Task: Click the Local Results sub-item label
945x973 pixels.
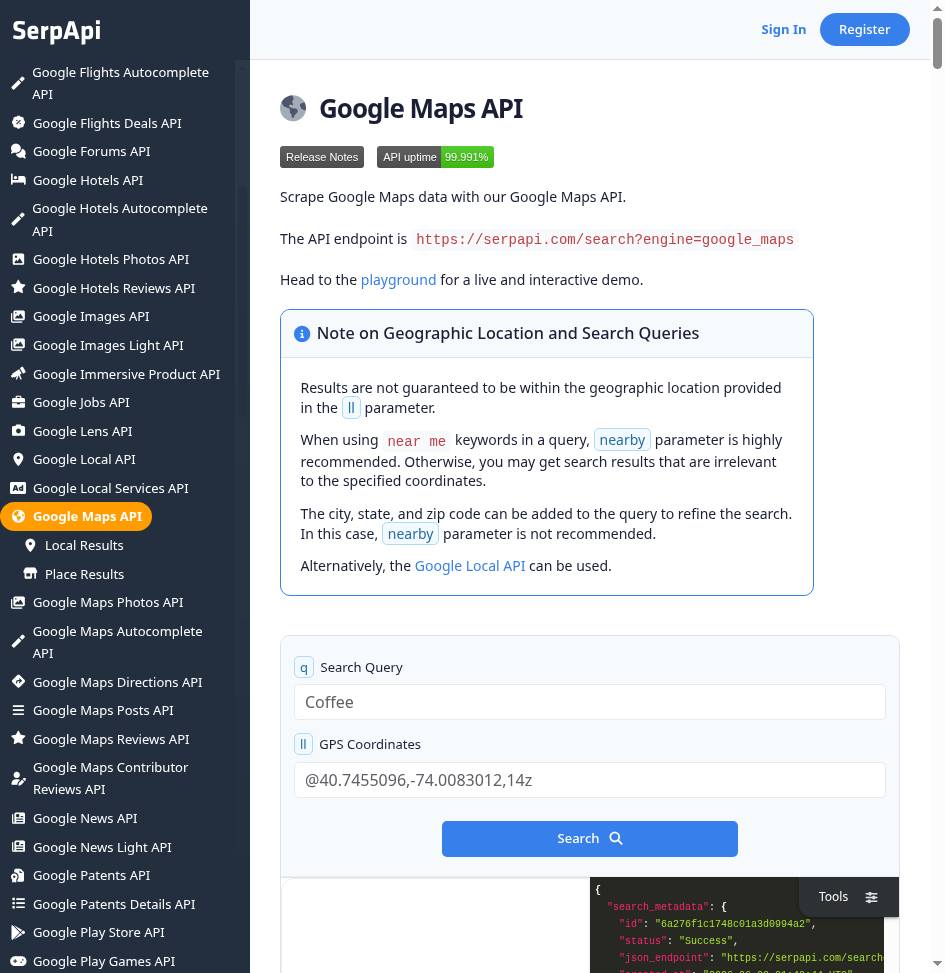Action: pos(84,545)
